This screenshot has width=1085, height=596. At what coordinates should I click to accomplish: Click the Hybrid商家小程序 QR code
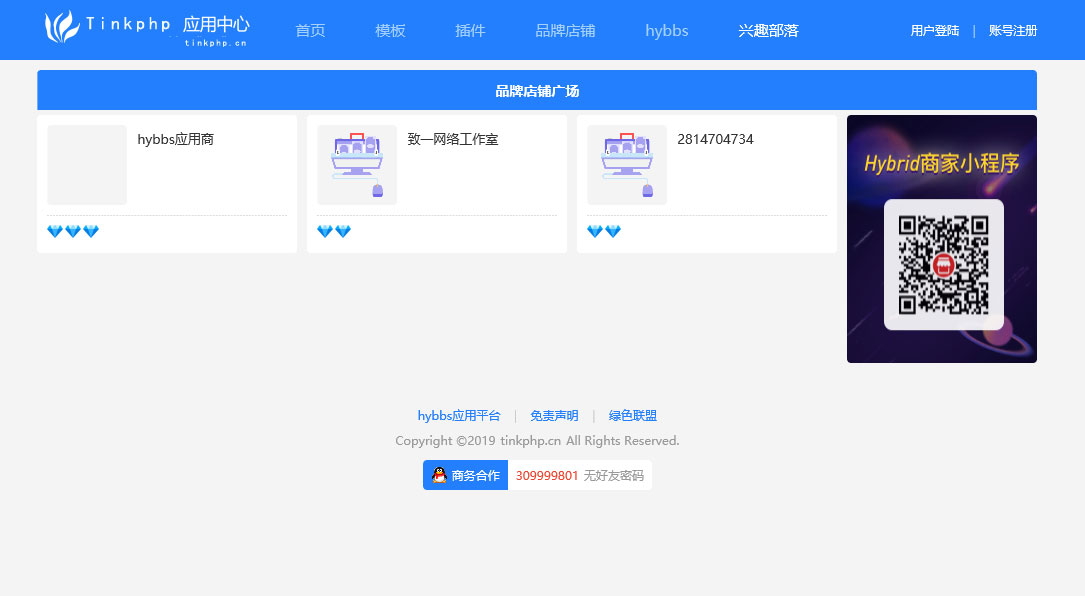[x=941, y=265]
